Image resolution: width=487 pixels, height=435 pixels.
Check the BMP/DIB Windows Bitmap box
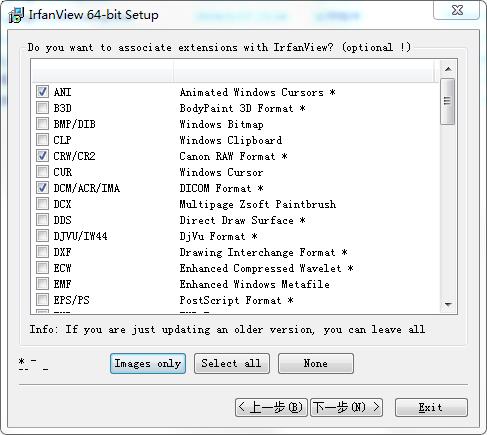click(x=42, y=124)
